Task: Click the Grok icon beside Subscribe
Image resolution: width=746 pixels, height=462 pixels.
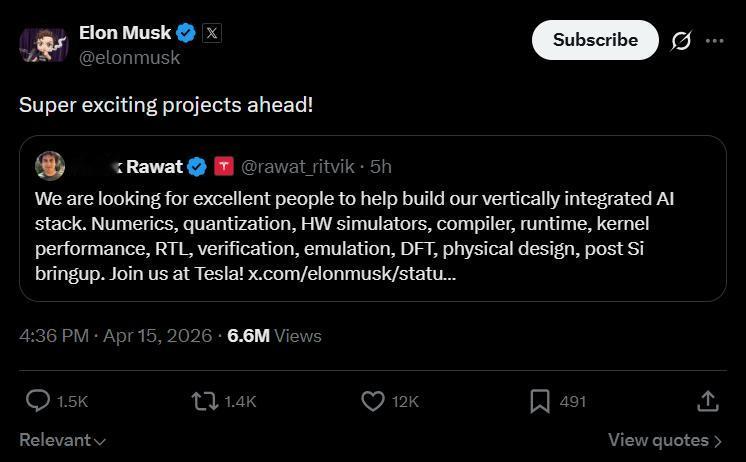Action: 681,41
